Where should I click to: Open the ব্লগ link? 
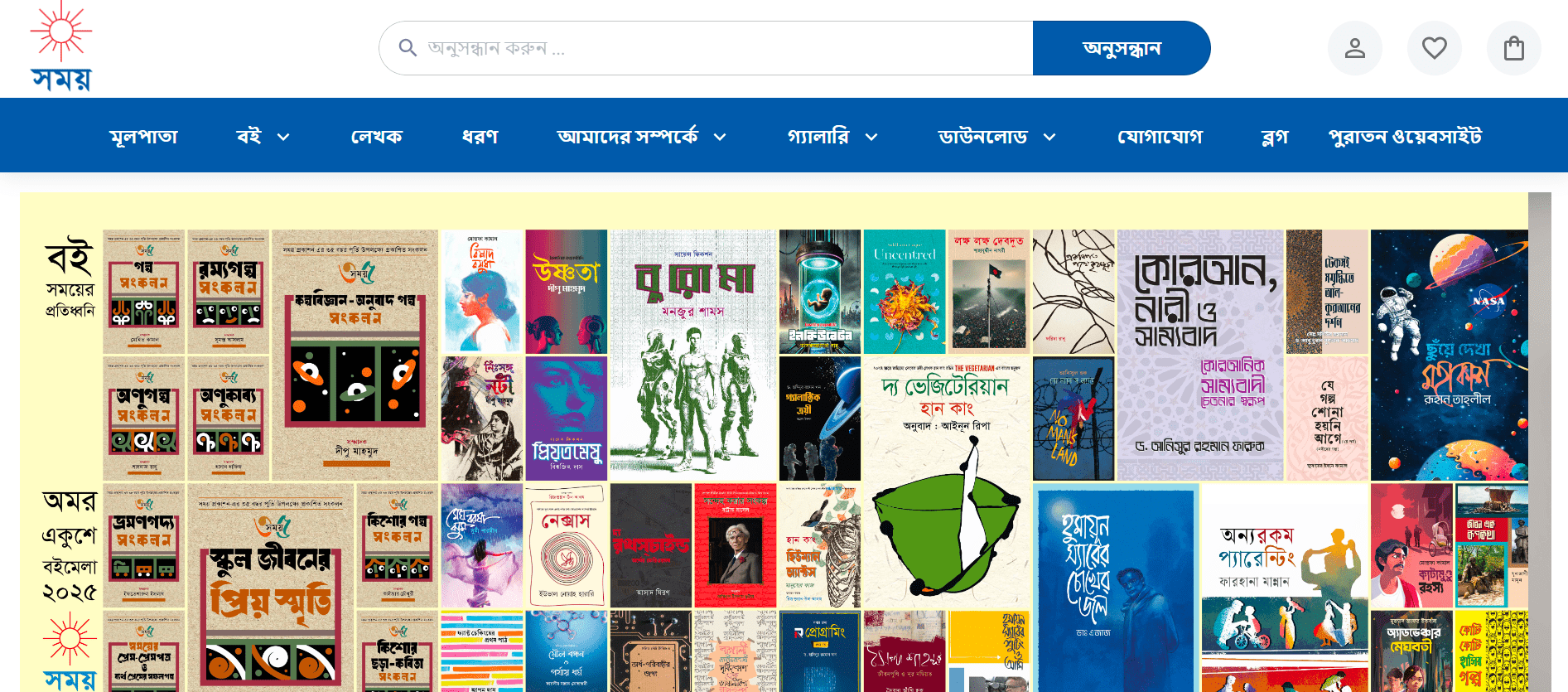(1275, 137)
